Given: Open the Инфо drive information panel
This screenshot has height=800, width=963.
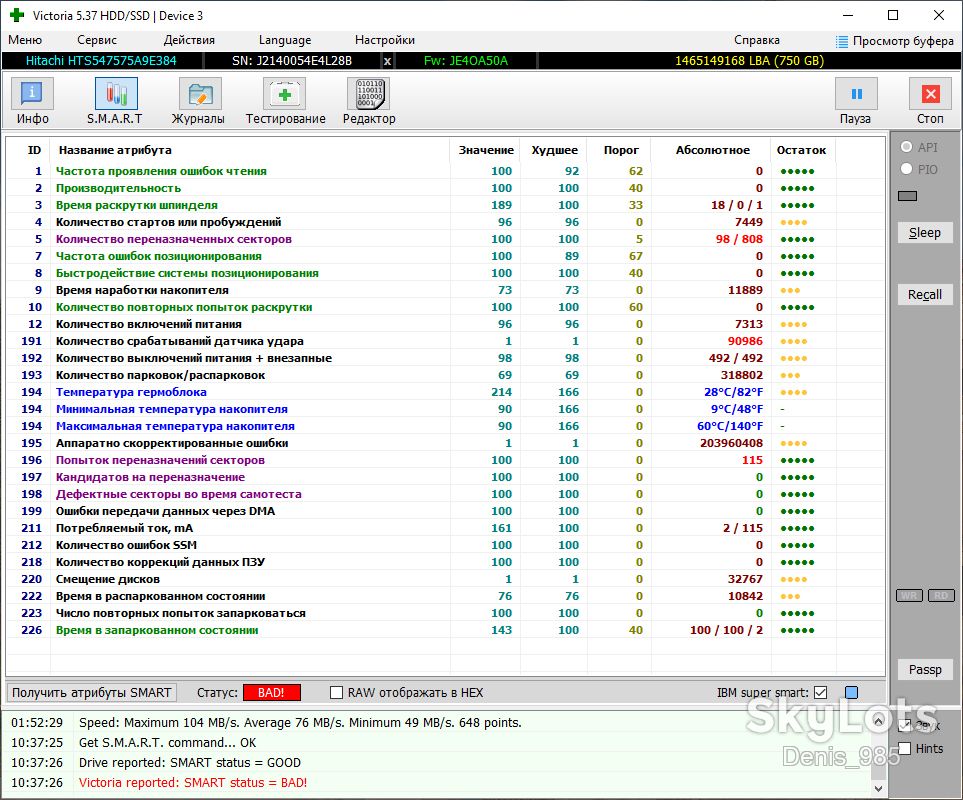Looking at the screenshot, I should pyautogui.click(x=33, y=95).
